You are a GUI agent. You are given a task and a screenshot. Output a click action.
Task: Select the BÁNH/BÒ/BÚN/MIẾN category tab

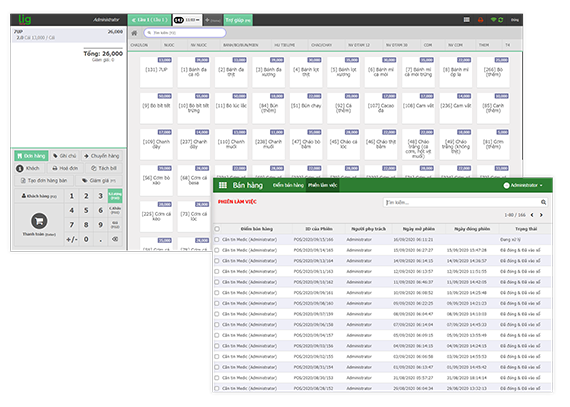coord(240,45)
